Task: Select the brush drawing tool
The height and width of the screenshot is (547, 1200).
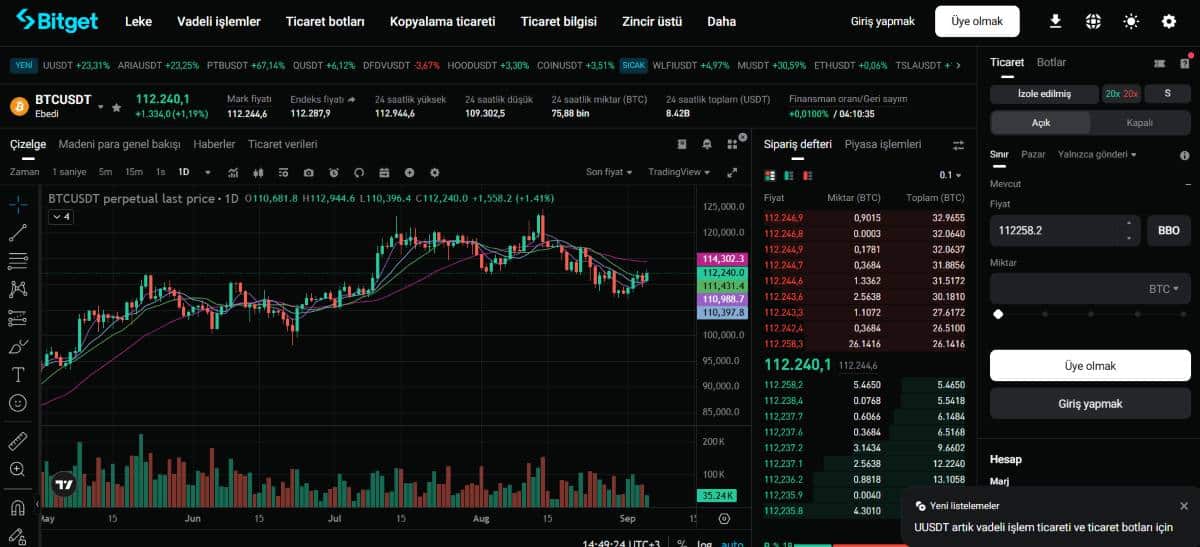Action: (18, 347)
